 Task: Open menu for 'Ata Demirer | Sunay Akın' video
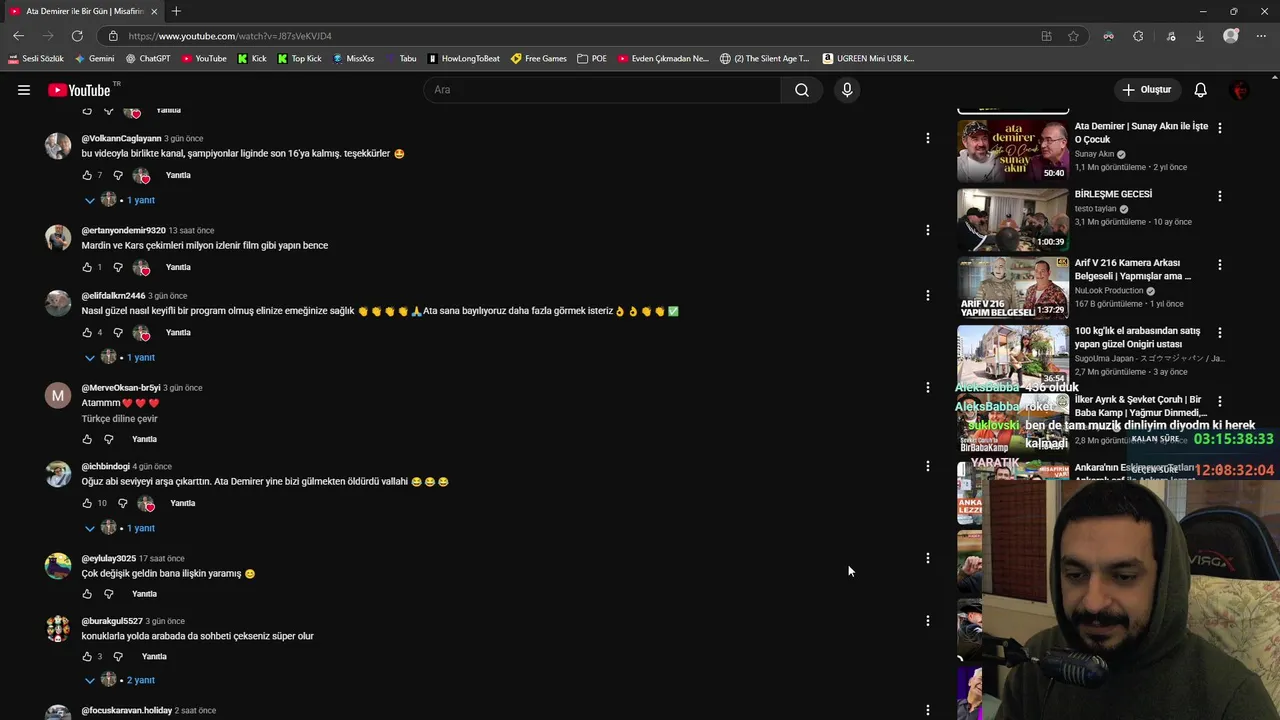1219,127
